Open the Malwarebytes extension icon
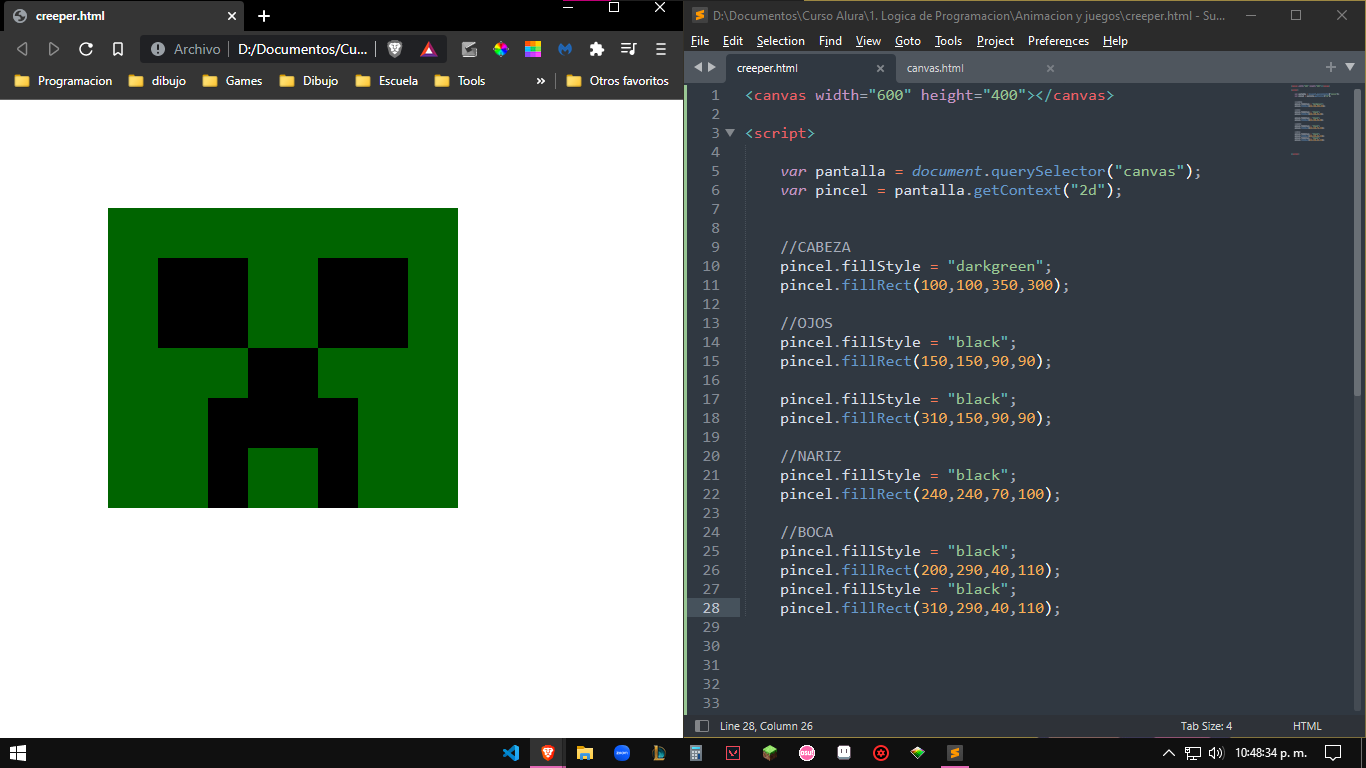 click(x=565, y=49)
